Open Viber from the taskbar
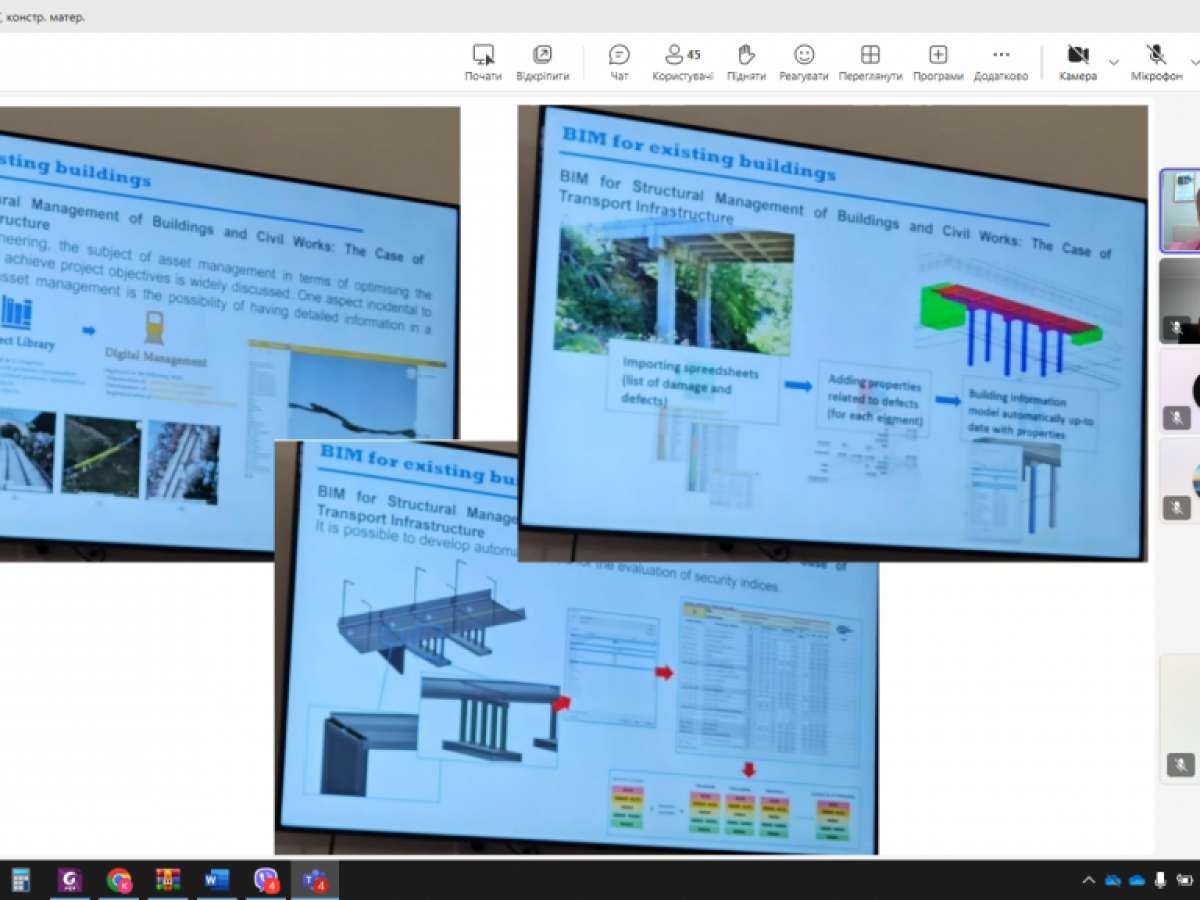The height and width of the screenshot is (900, 1200). tap(266, 880)
